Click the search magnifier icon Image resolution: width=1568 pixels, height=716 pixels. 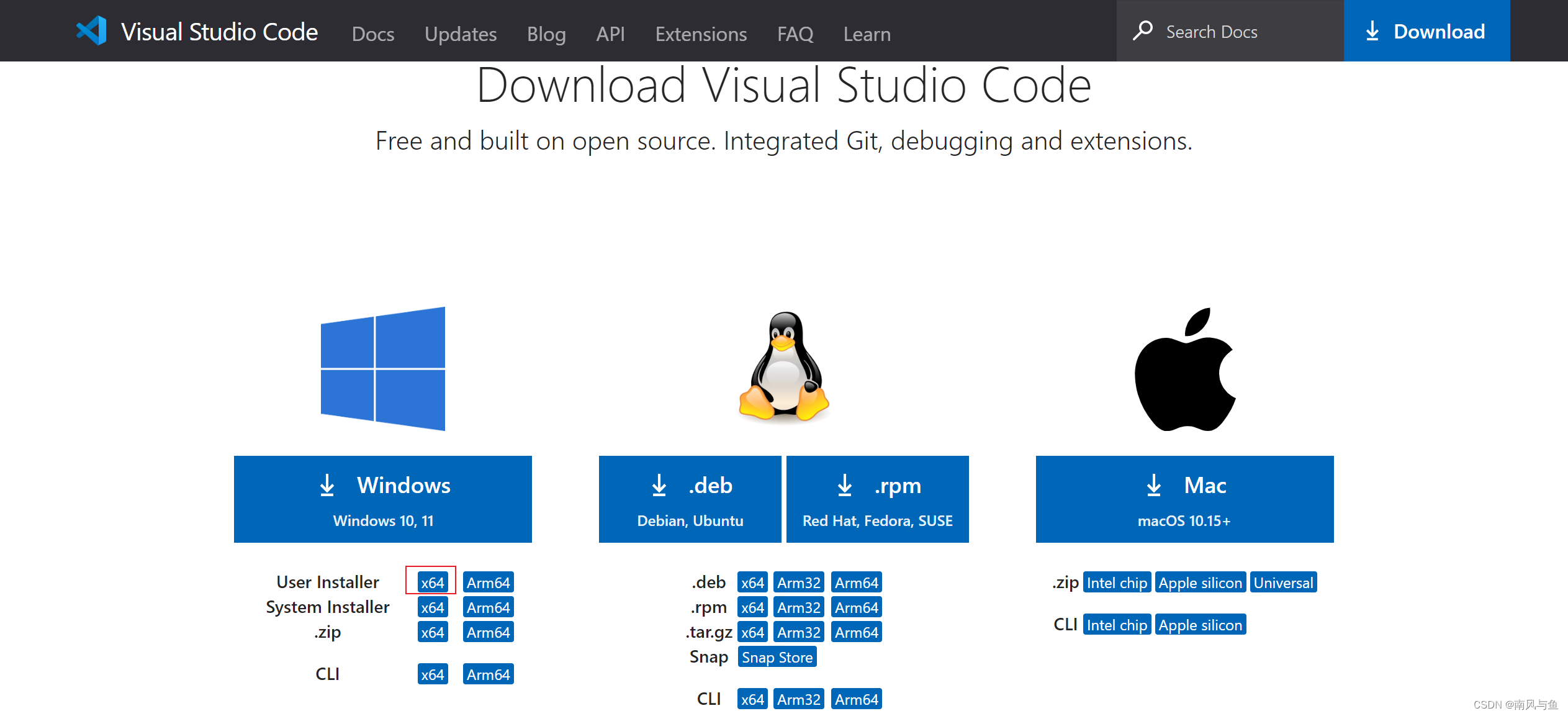pyautogui.click(x=1142, y=31)
